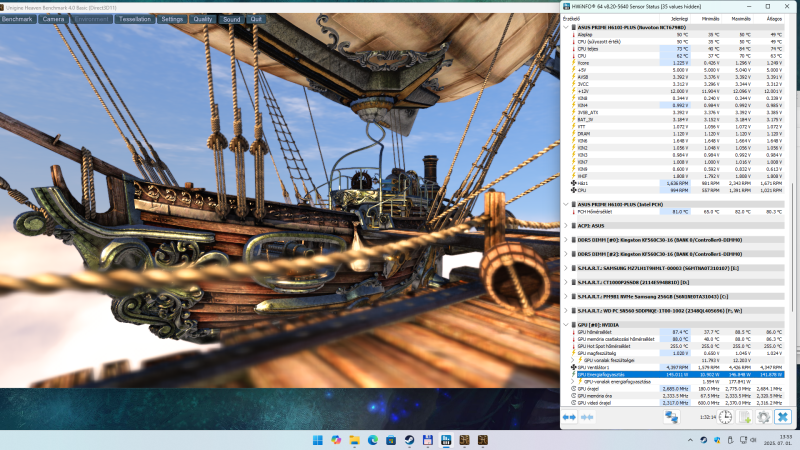
Task: Open the Windows Start menu
Action: click(x=317, y=440)
